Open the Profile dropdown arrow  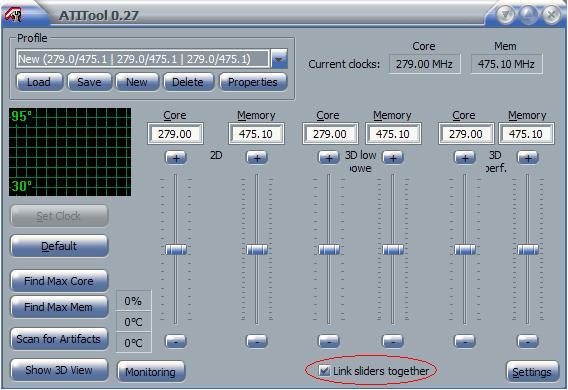pos(279,59)
